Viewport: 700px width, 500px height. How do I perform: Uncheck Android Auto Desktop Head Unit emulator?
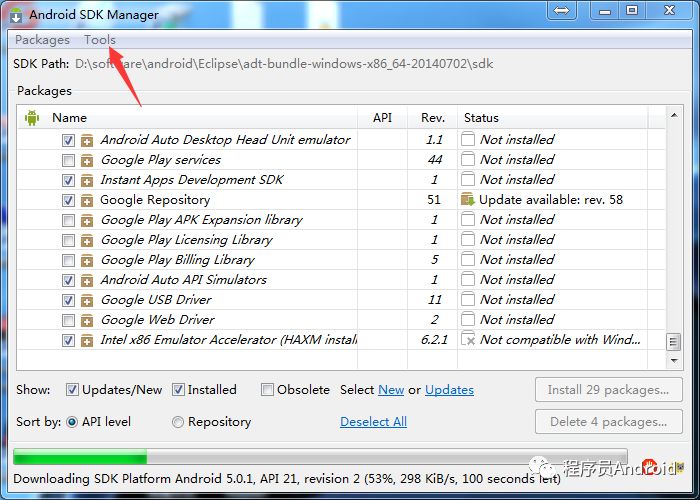[68, 141]
